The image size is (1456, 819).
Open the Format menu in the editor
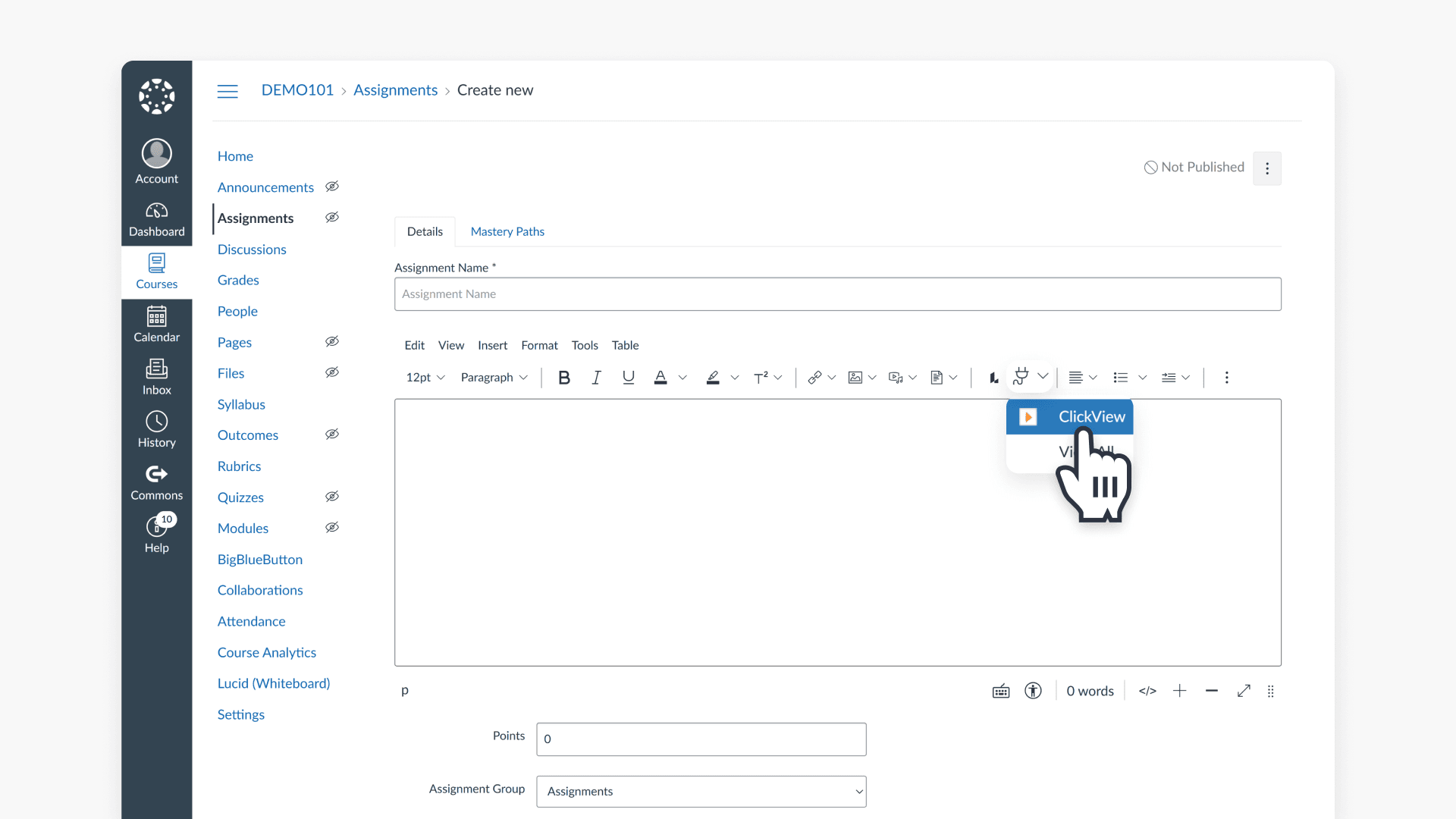tap(539, 345)
